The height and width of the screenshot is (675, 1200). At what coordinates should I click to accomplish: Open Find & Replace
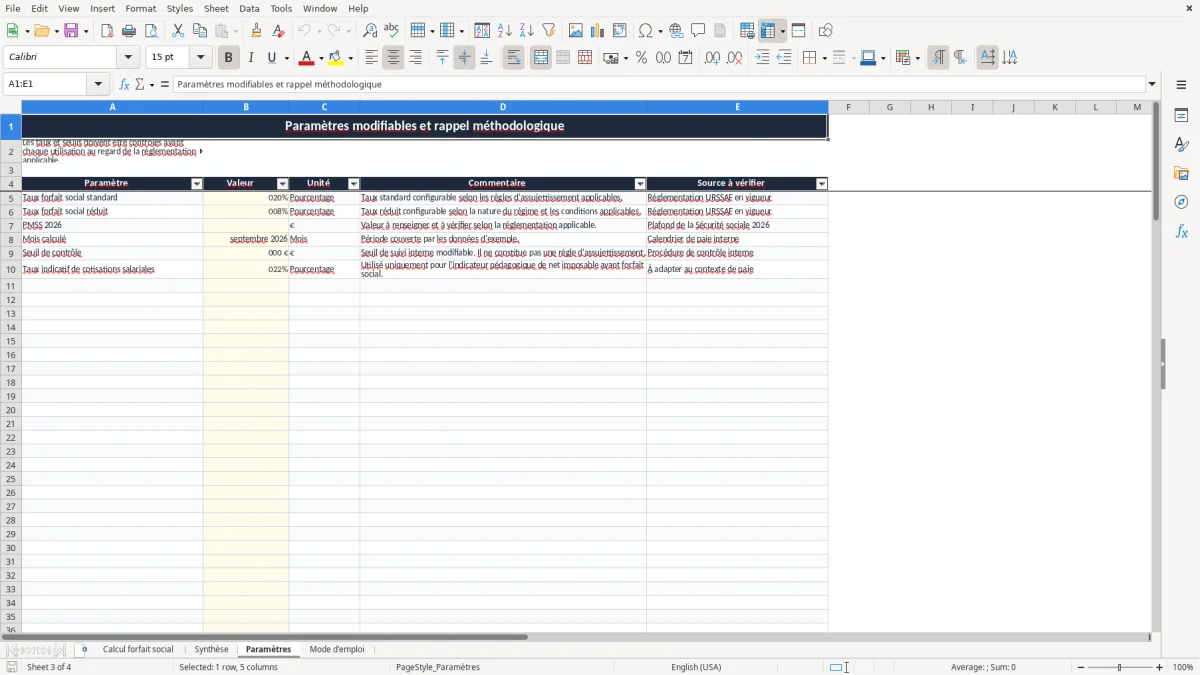pos(370,31)
